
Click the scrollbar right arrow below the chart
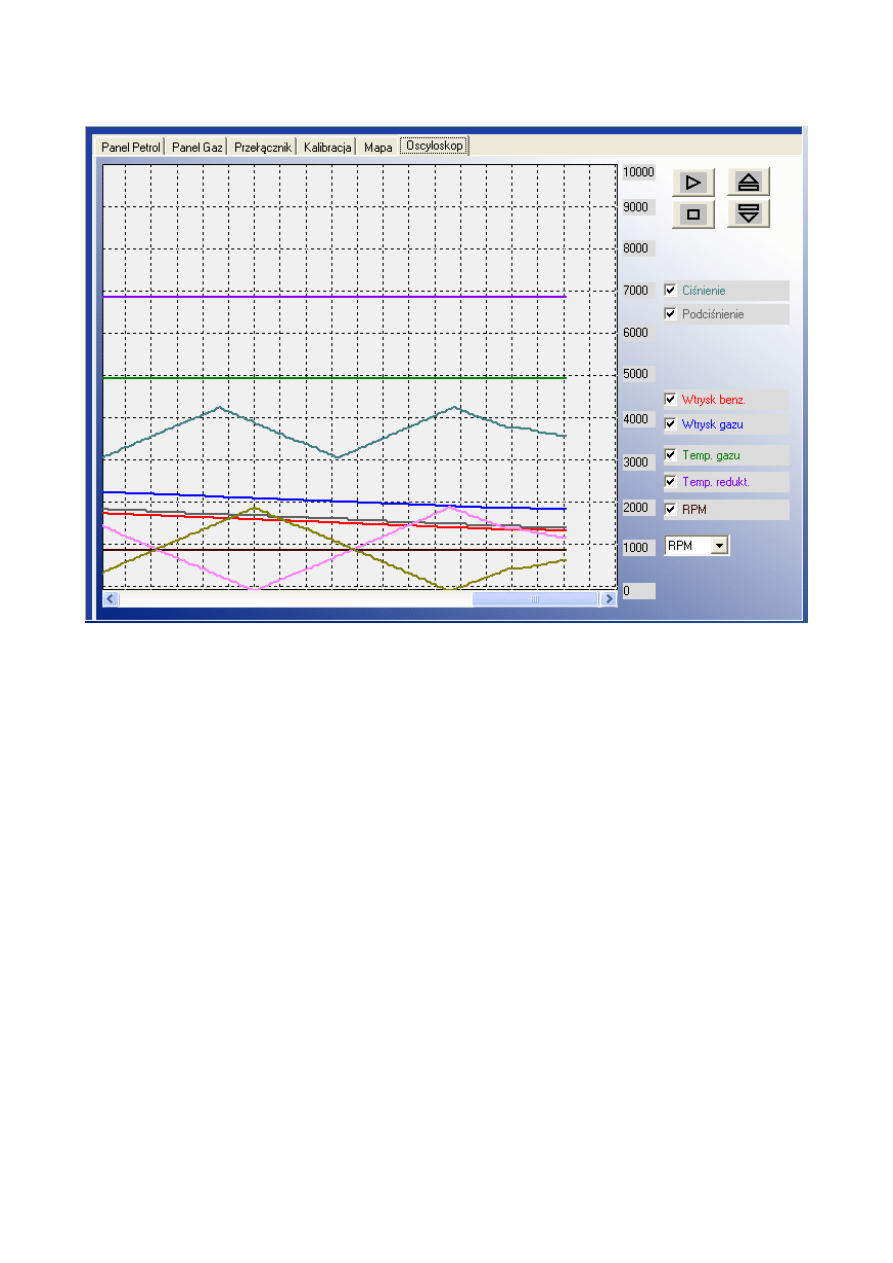607,599
